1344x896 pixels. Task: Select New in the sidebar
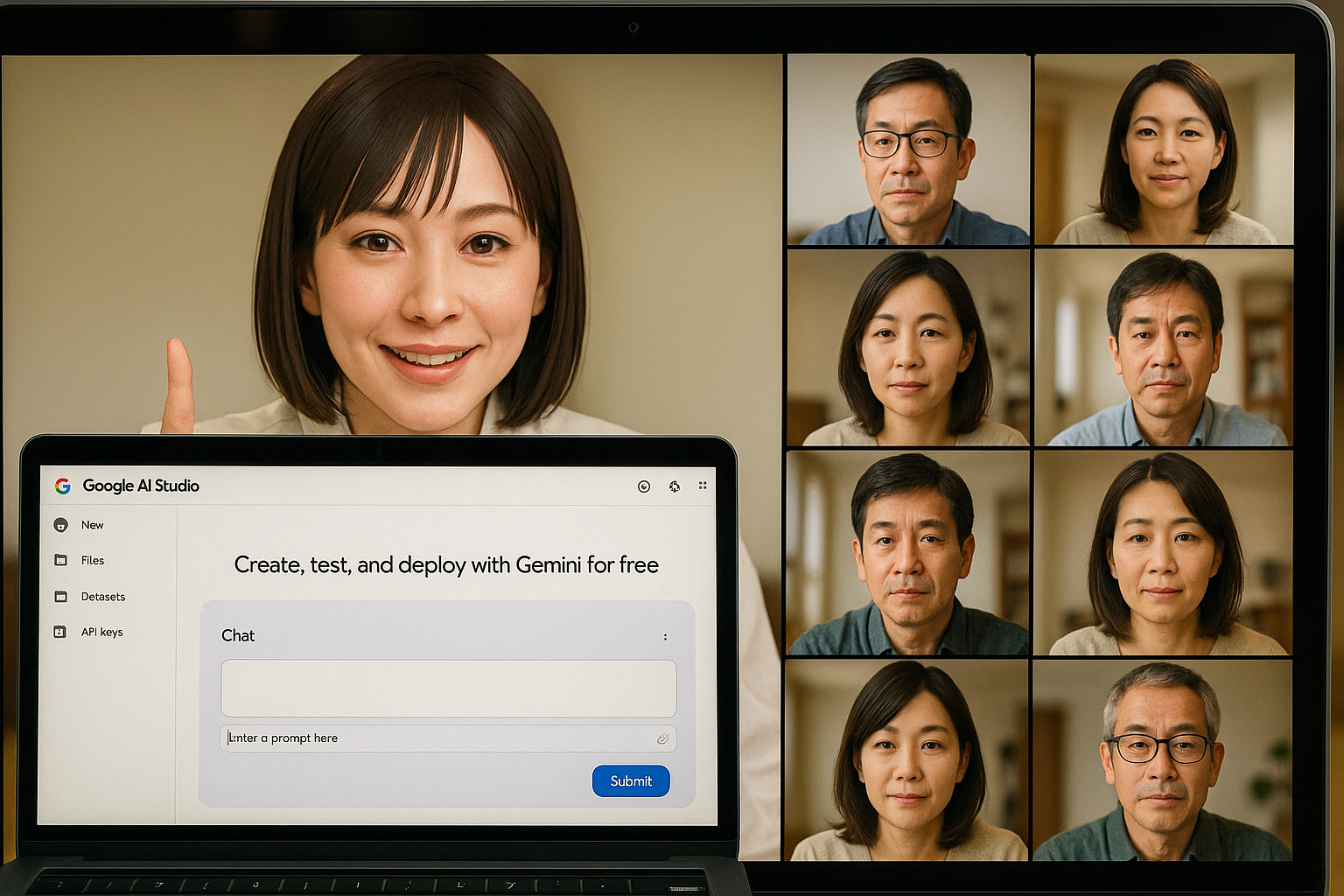(92, 525)
